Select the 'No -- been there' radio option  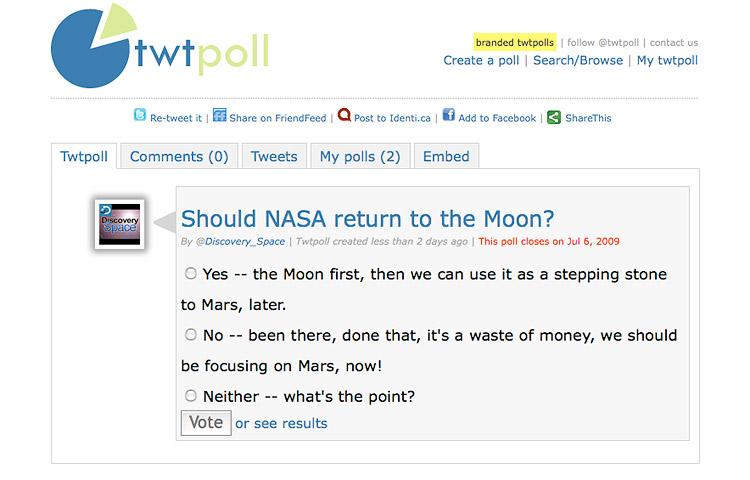click(191, 334)
